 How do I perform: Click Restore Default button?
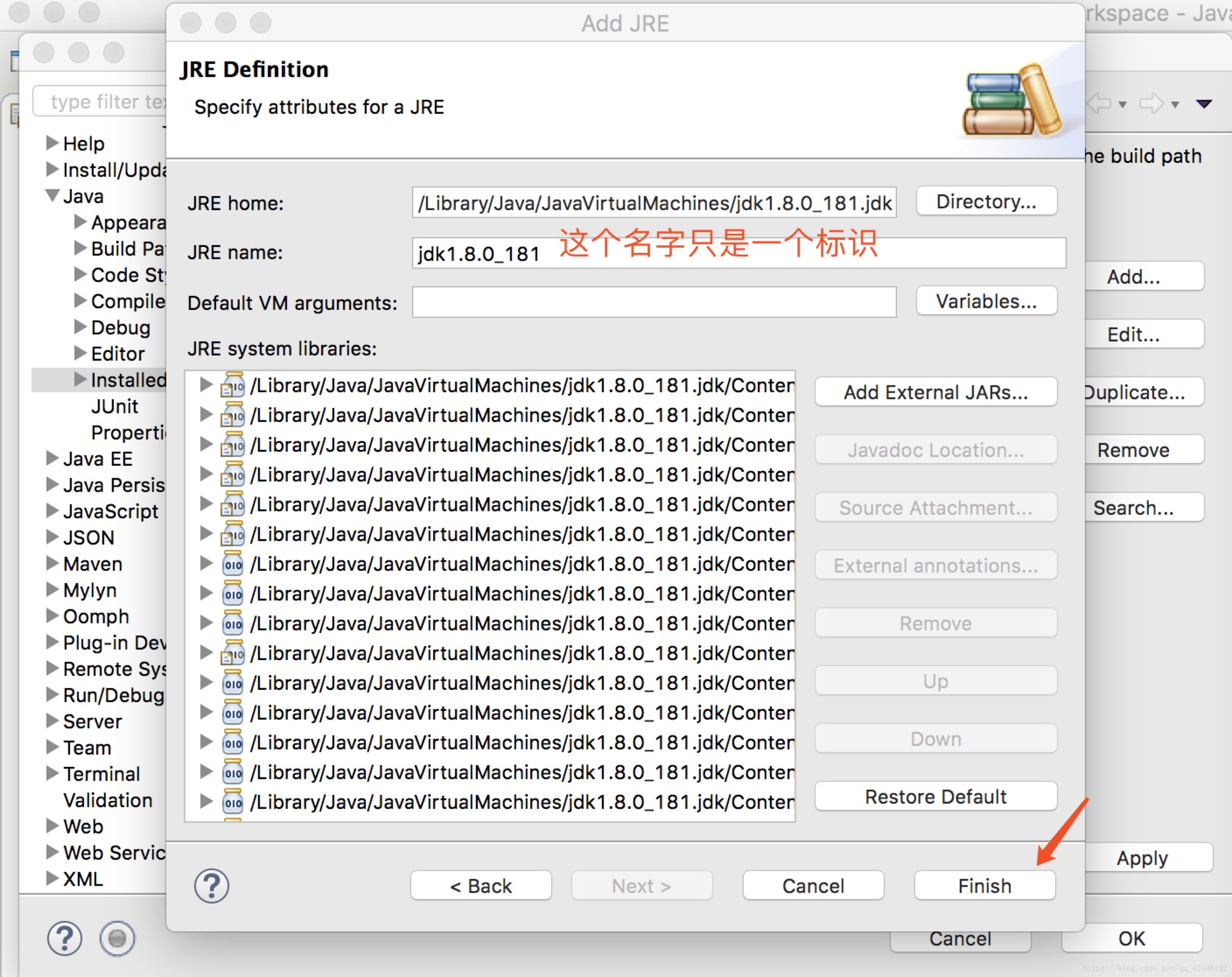tap(935, 796)
